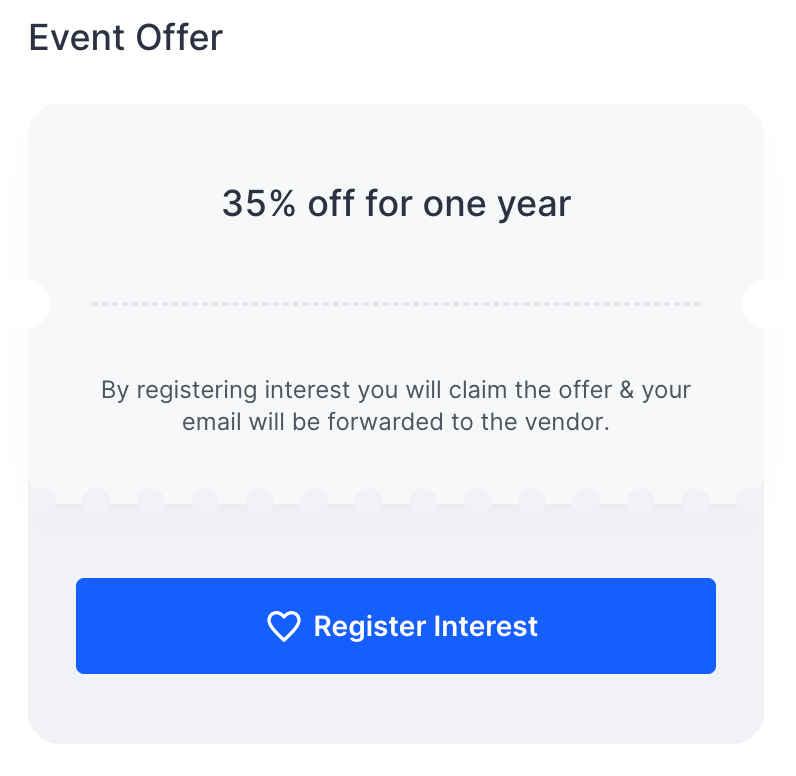The height and width of the screenshot is (776, 796).
Task: Click the right semicircle notch of coupon
Action: coord(756,303)
